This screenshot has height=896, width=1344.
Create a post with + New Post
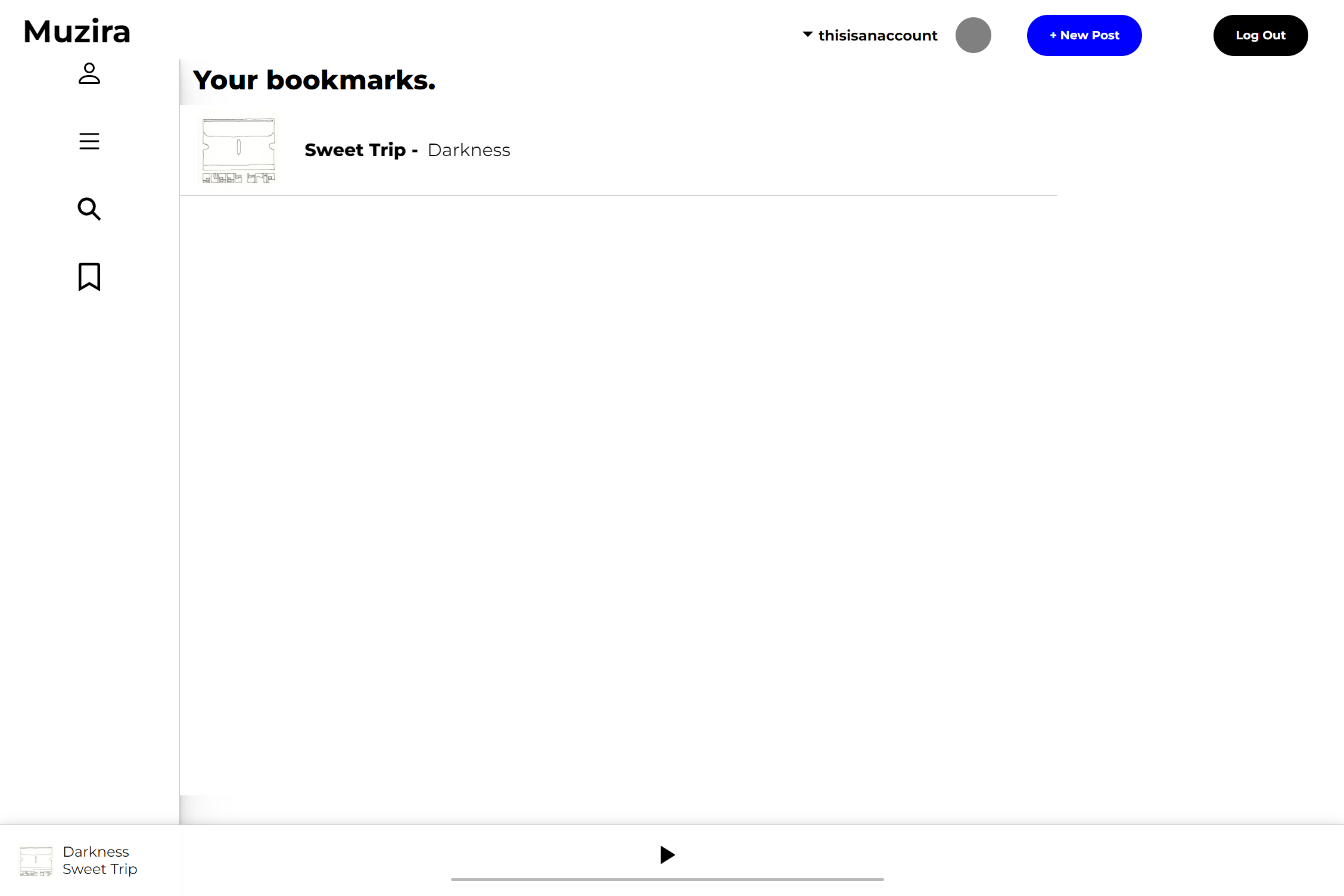(1084, 35)
